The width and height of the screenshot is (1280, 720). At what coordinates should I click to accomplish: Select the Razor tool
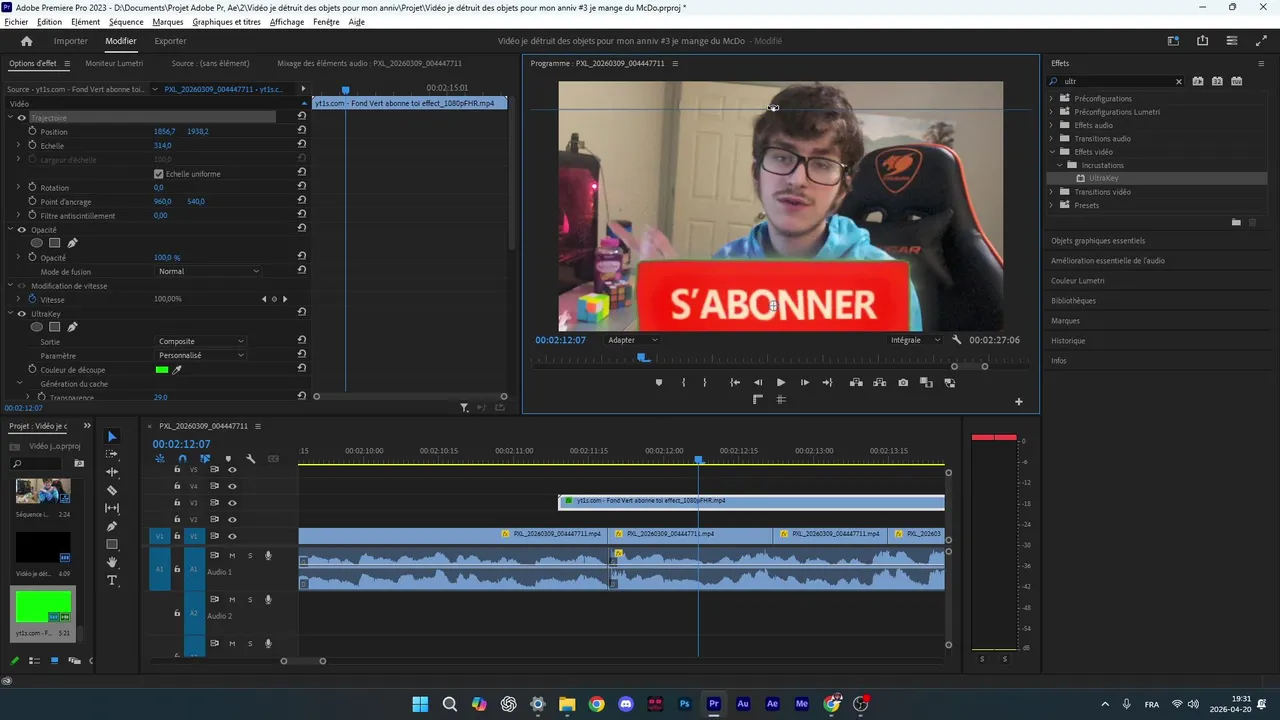(x=112, y=490)
